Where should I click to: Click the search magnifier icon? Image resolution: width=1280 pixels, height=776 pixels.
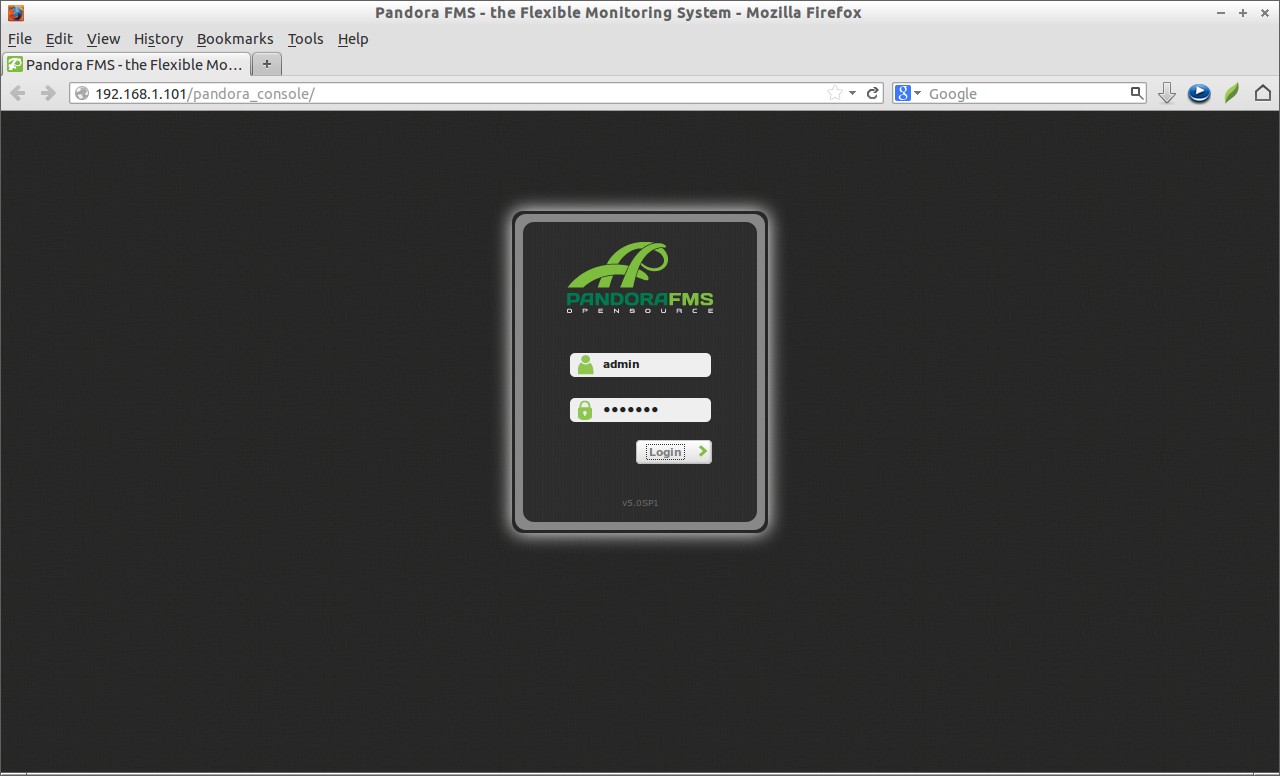[x=1136, y=93]
